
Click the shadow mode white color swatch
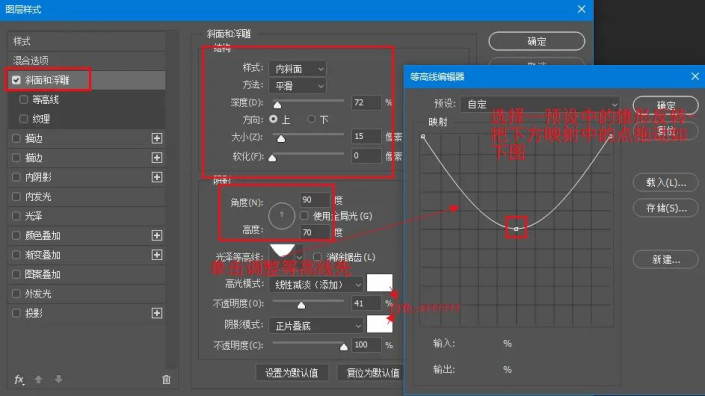pyautogui.click(x=379, y=324)
